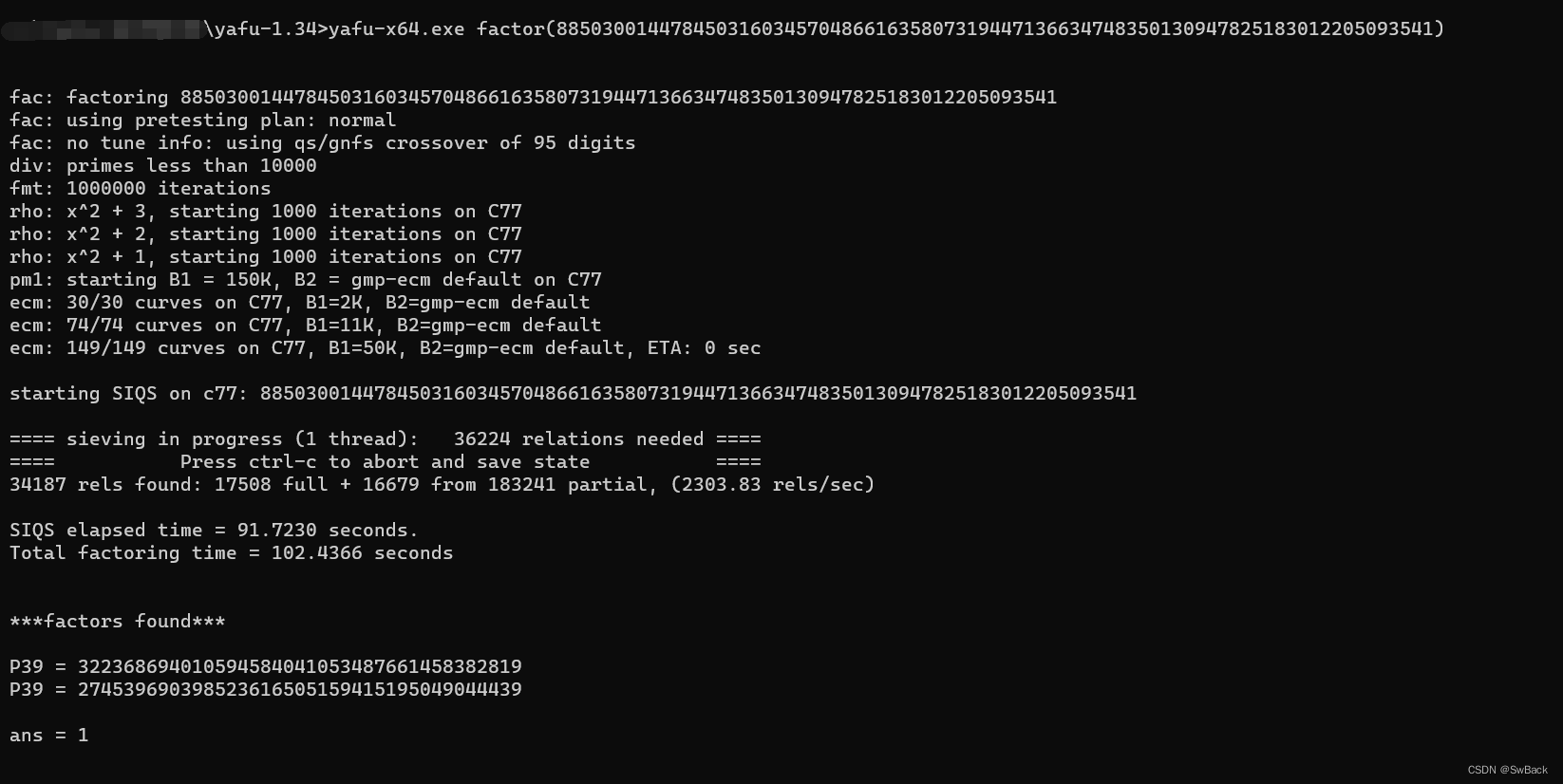Click the 'Press ctrl-c to abort' message
The width and height of the screenshot is (1563, 784).
pos(385,462)
